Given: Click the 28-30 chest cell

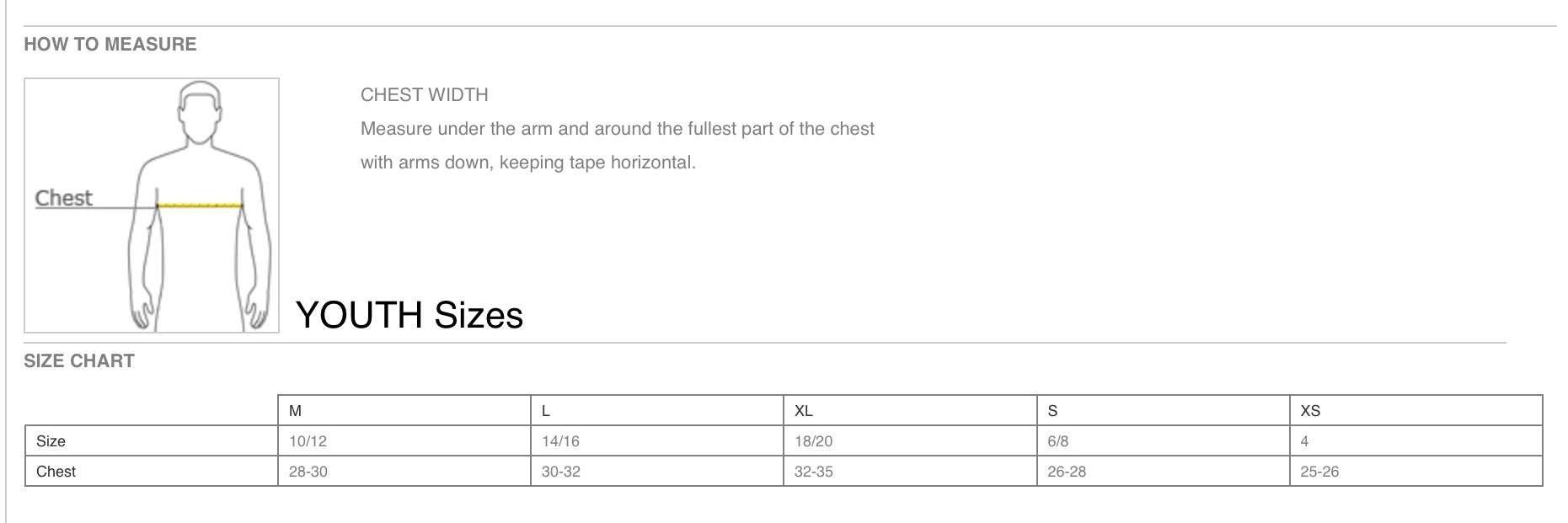Looking at the screenshot, I should pos(404,471).
